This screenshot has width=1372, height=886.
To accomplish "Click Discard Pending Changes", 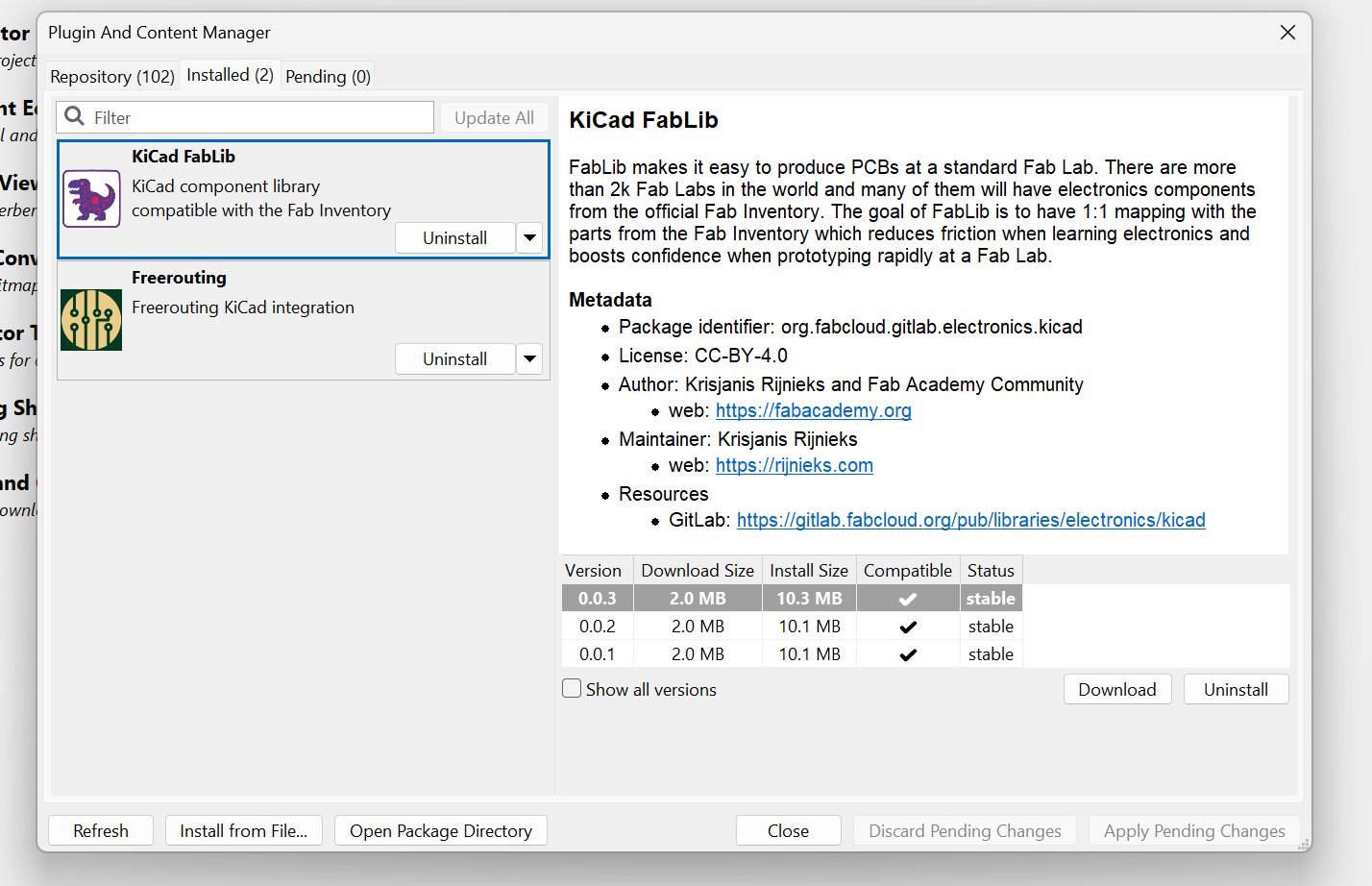I will [965, 830].
